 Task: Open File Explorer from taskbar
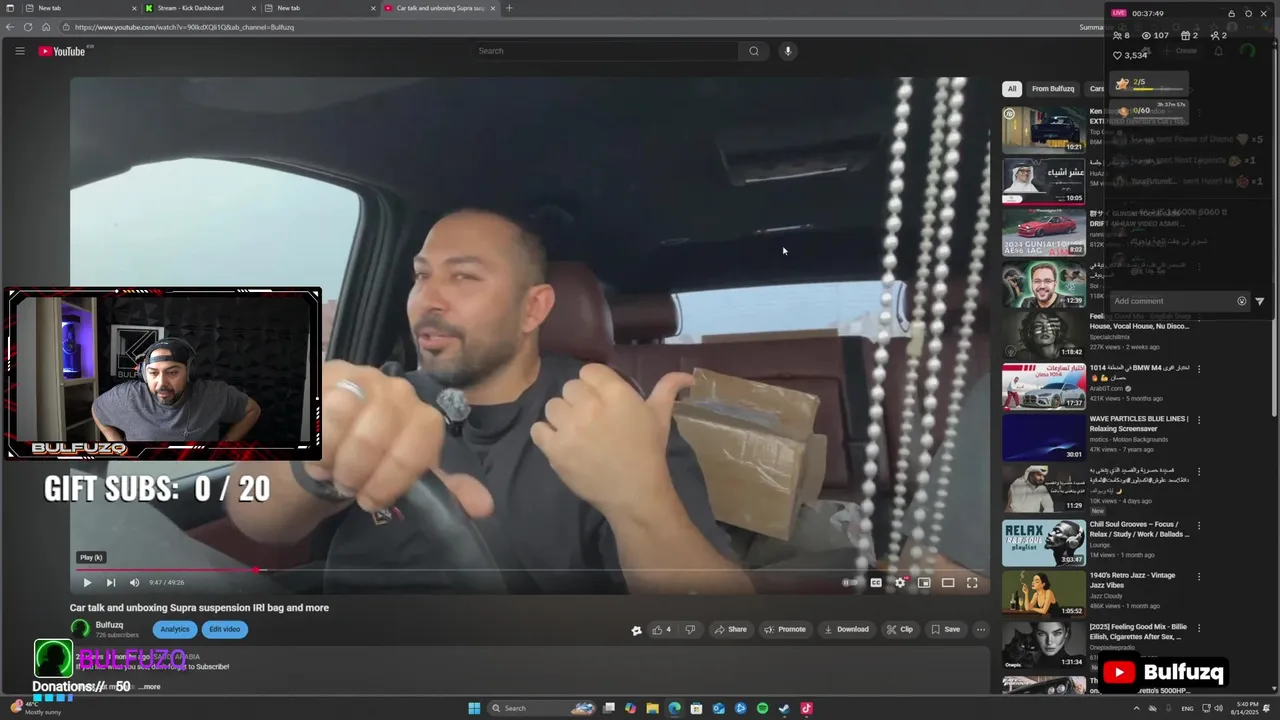[652, 708]
